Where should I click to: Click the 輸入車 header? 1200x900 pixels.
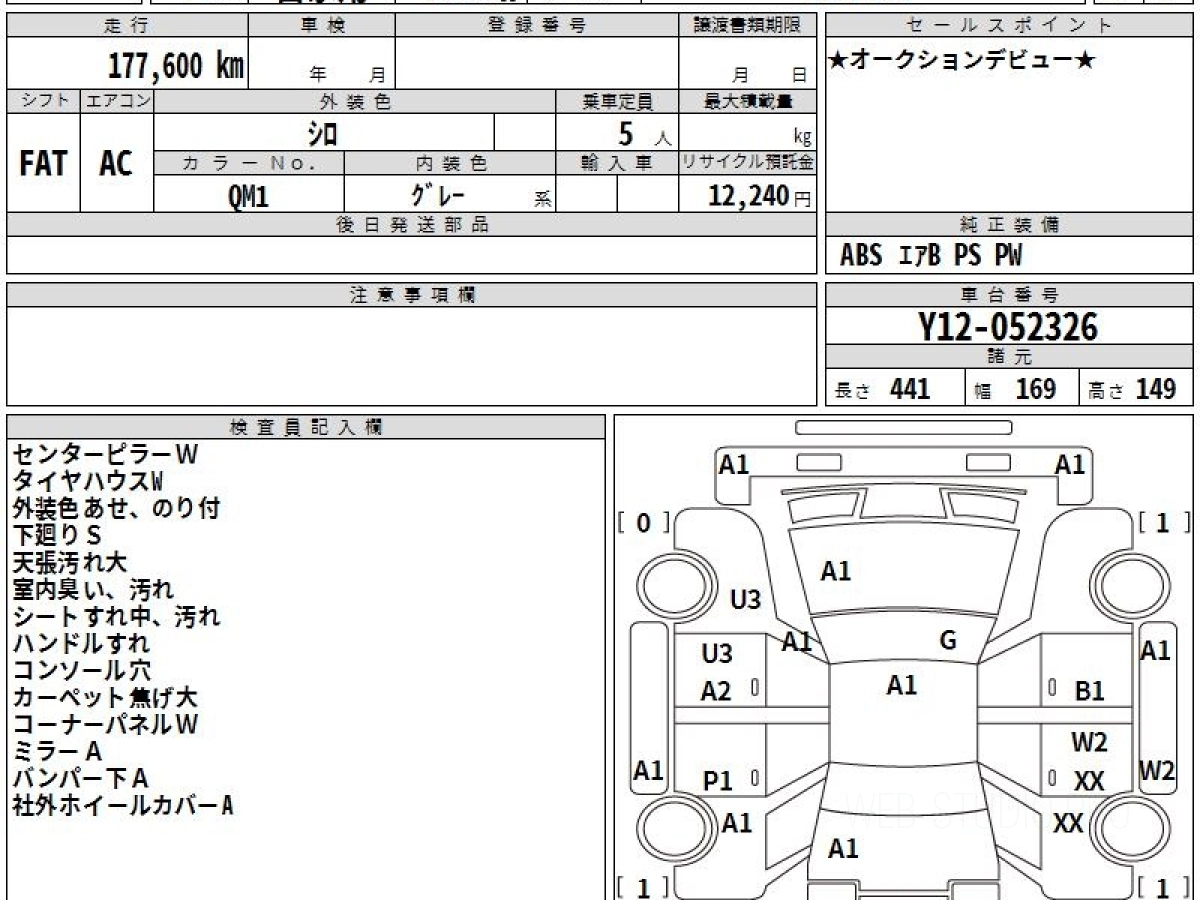pyautogui.click(x=617, y=163)
